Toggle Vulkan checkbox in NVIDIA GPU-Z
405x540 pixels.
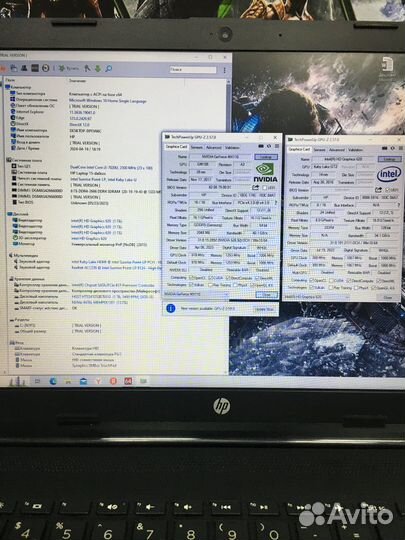191,285
